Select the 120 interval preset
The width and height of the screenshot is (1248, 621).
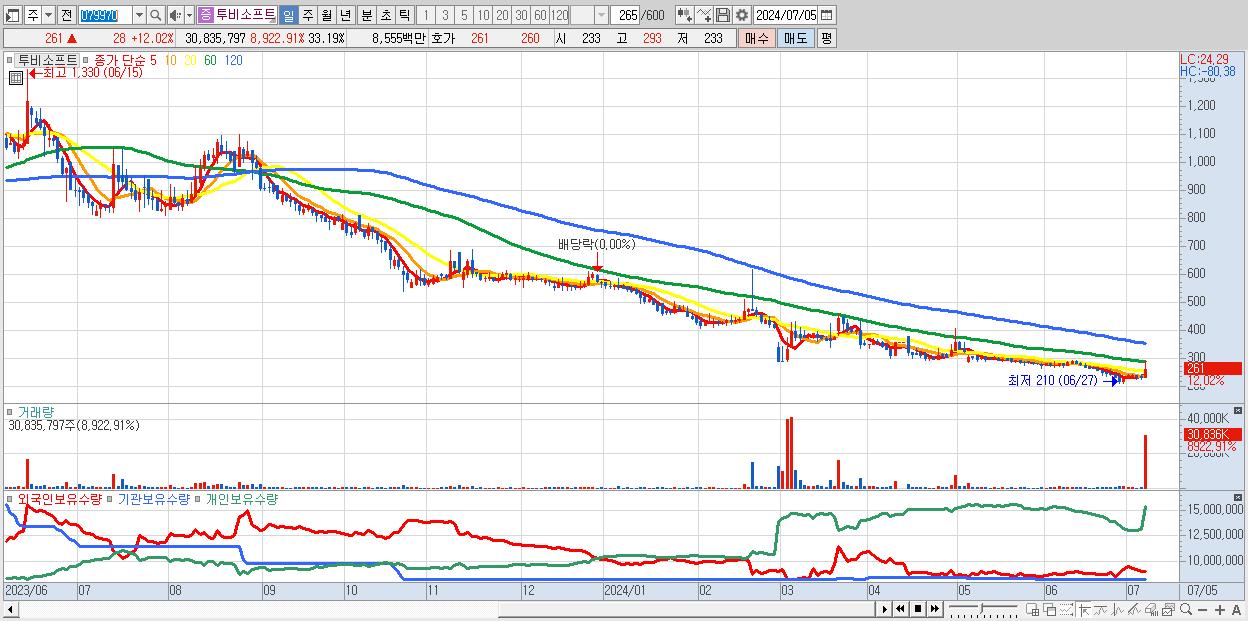coord(559,15)
